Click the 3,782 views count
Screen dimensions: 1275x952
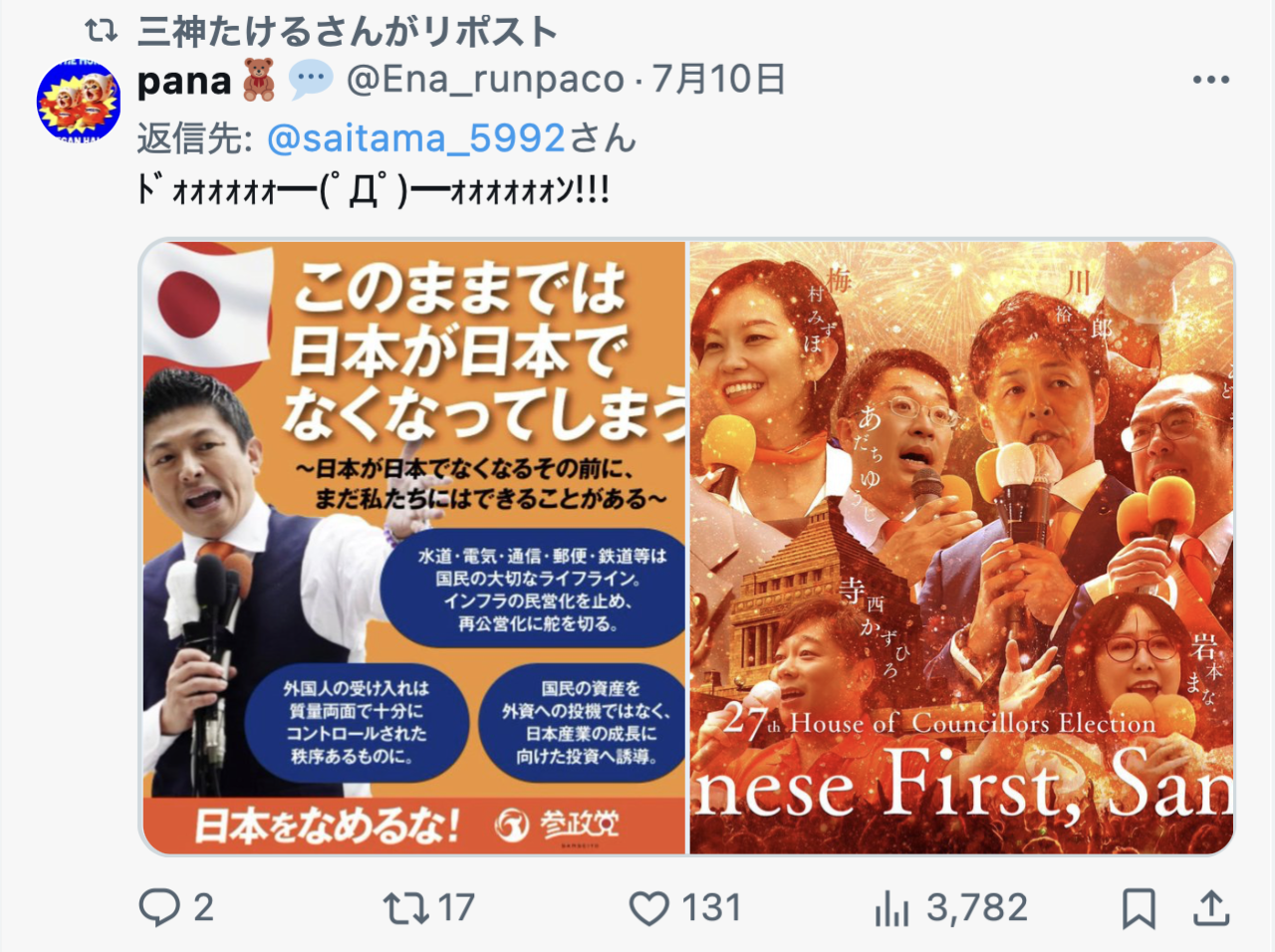point(976,908)
